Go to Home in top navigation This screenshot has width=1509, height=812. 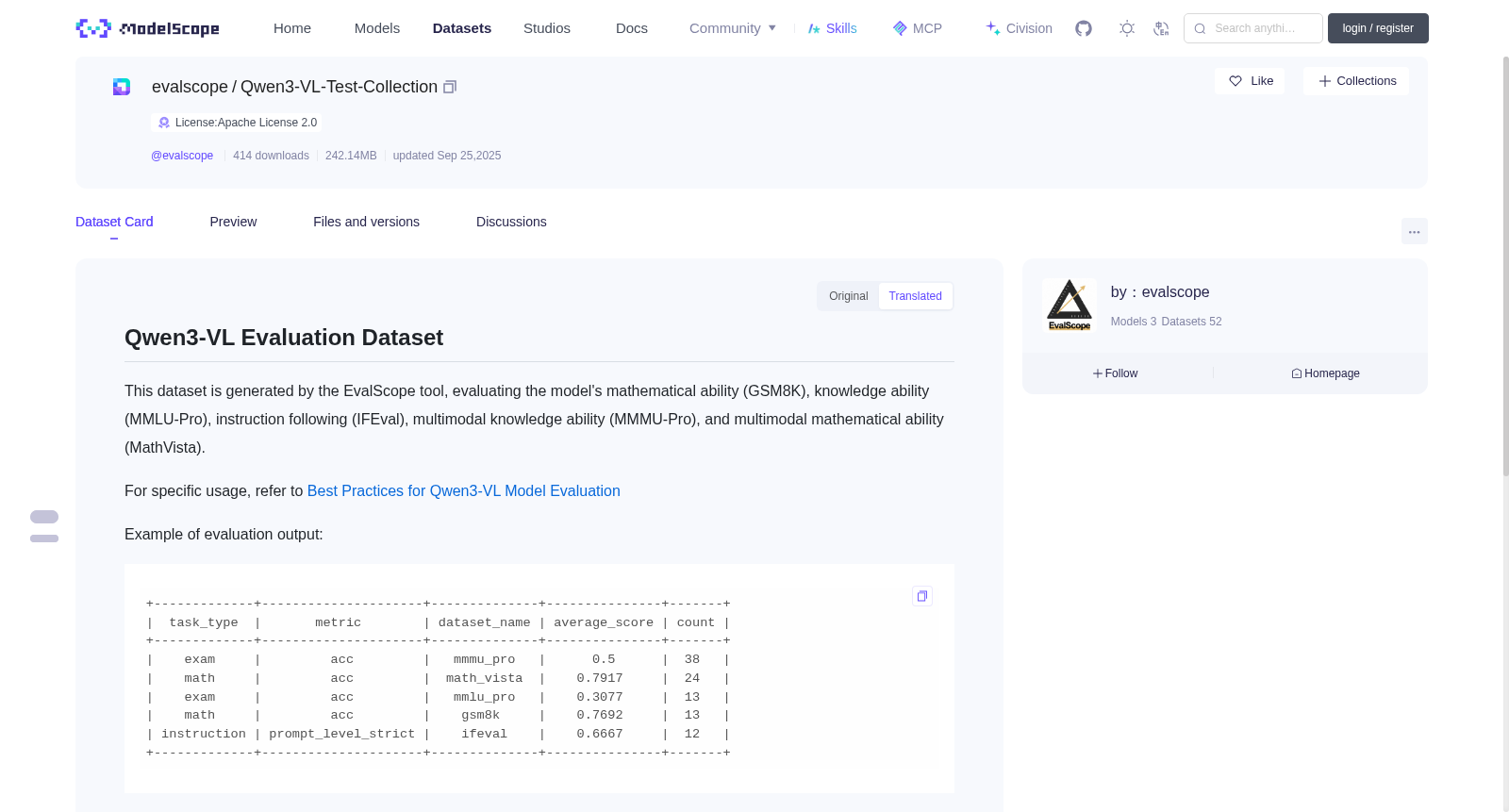click(x=292, y=28)
